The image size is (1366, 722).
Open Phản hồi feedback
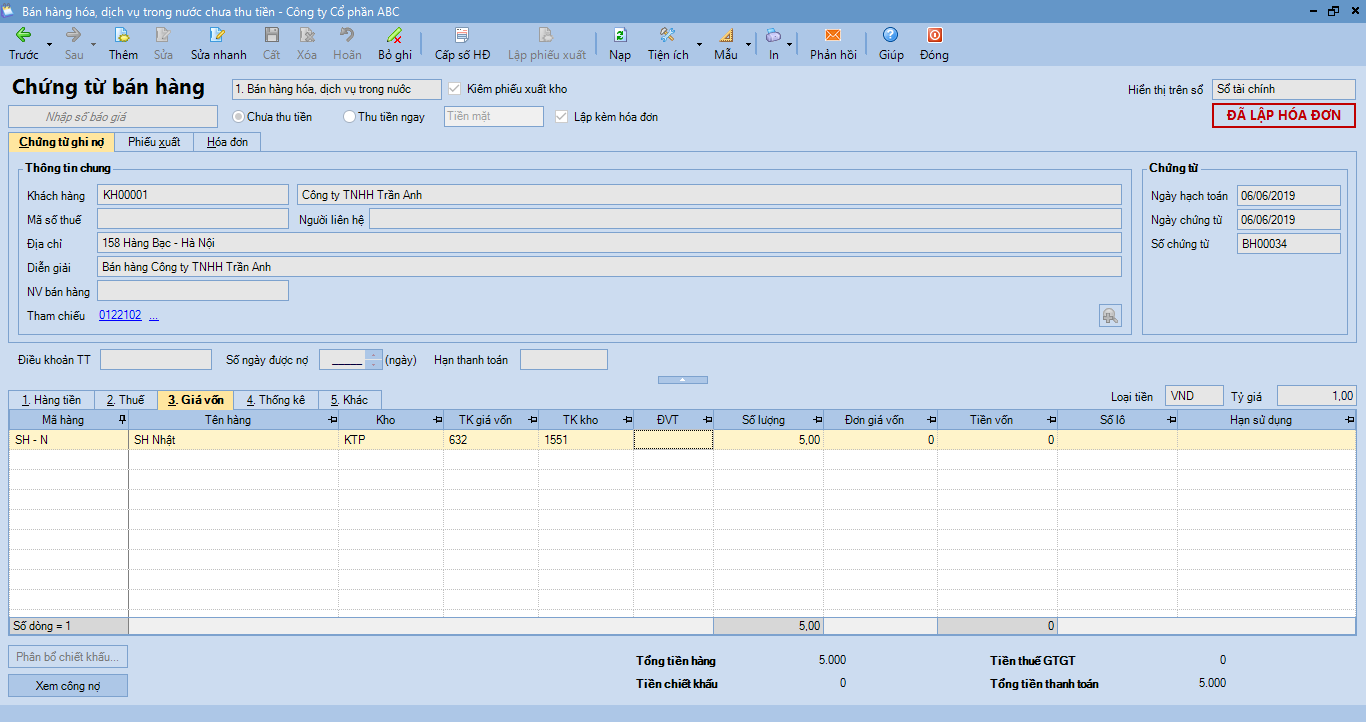(833, 44)
